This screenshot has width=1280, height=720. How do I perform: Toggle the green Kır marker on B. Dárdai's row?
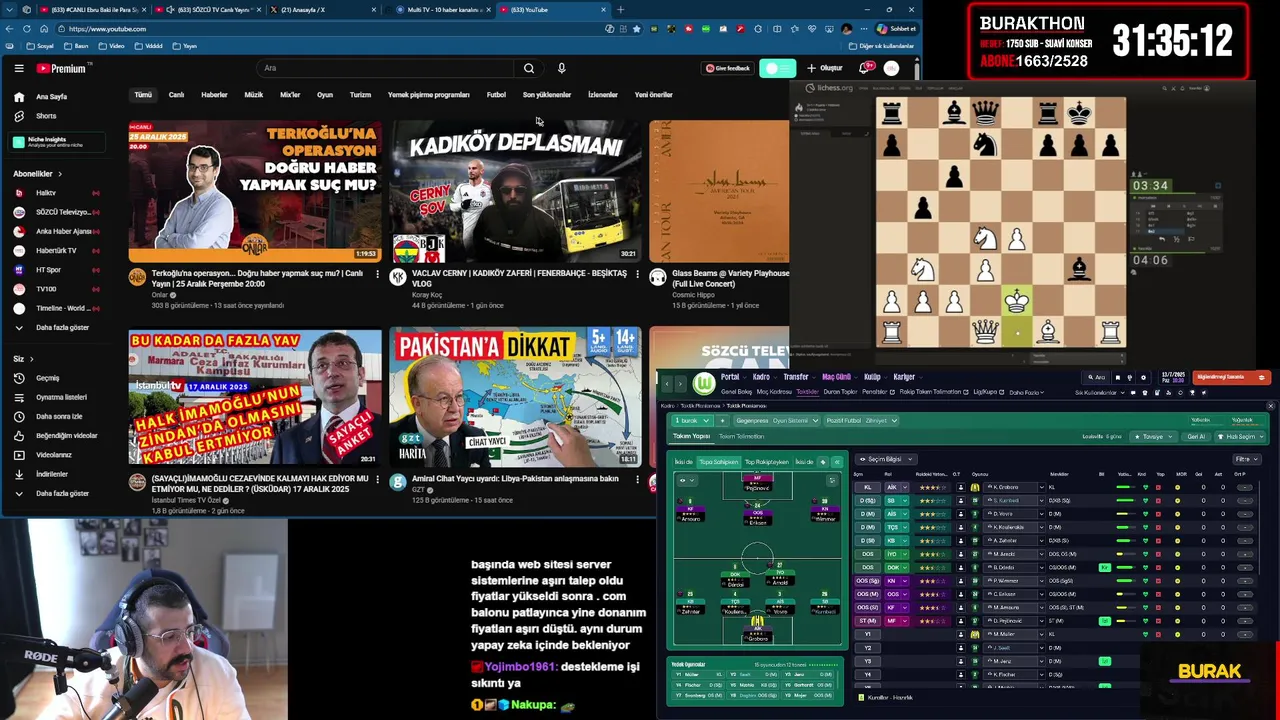pyautogui.click(x=1105, y=567)
